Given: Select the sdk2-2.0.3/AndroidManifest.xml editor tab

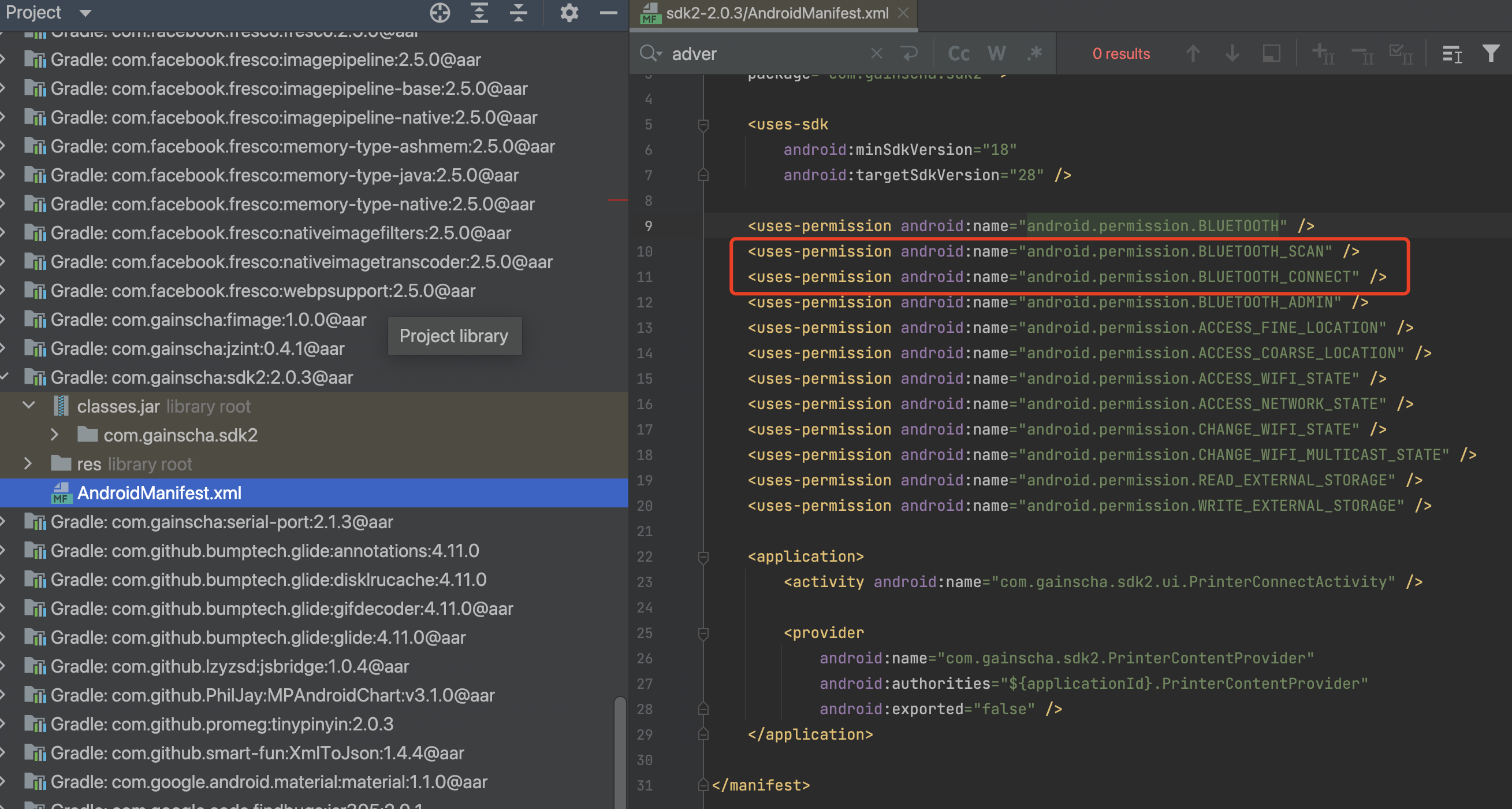Looking at the screenshot, I should point(776,13).
